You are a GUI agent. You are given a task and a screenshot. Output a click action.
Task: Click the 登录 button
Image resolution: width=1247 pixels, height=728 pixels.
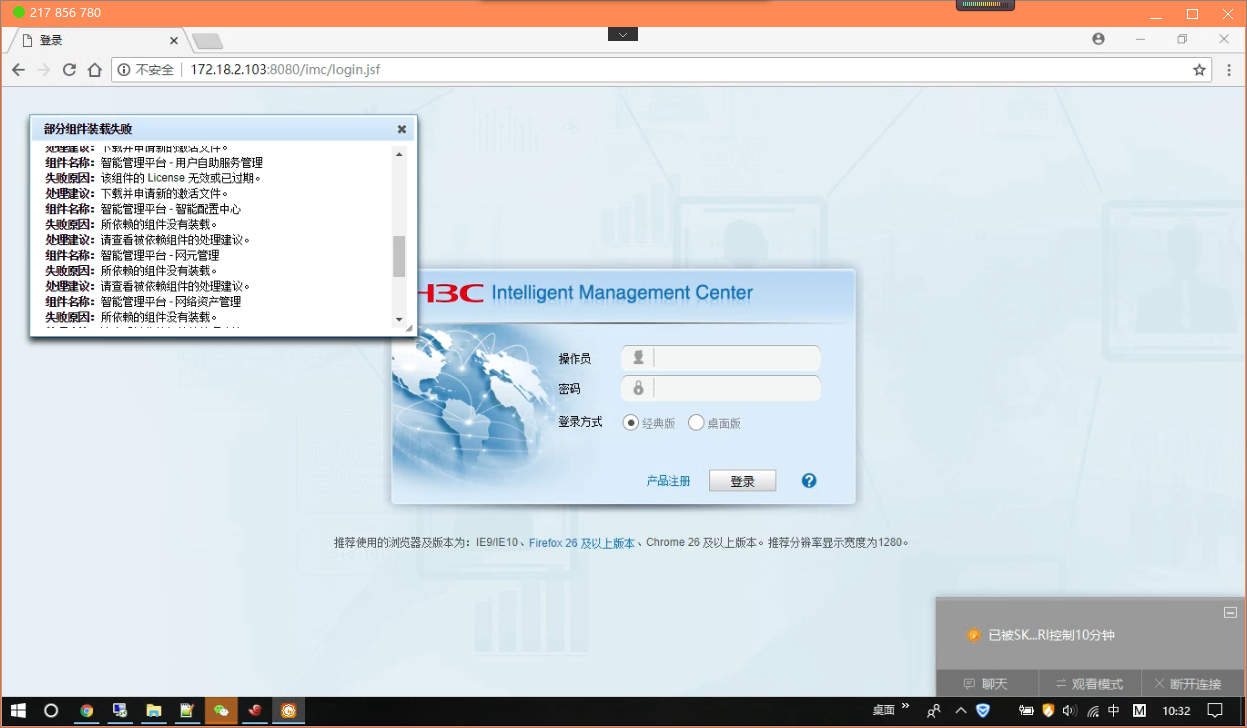point(742,481)
